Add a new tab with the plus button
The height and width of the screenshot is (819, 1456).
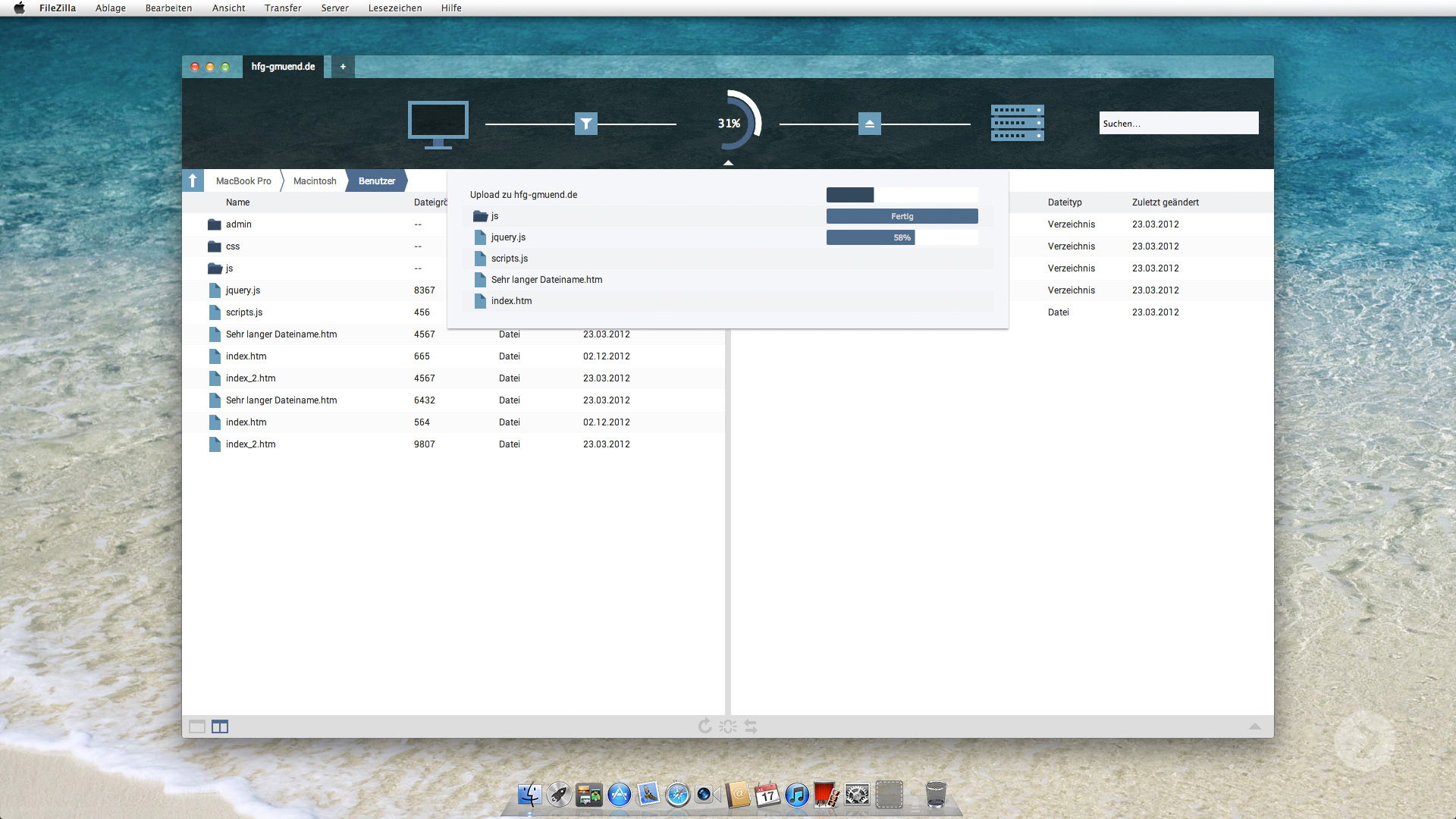tap(343, 67)
